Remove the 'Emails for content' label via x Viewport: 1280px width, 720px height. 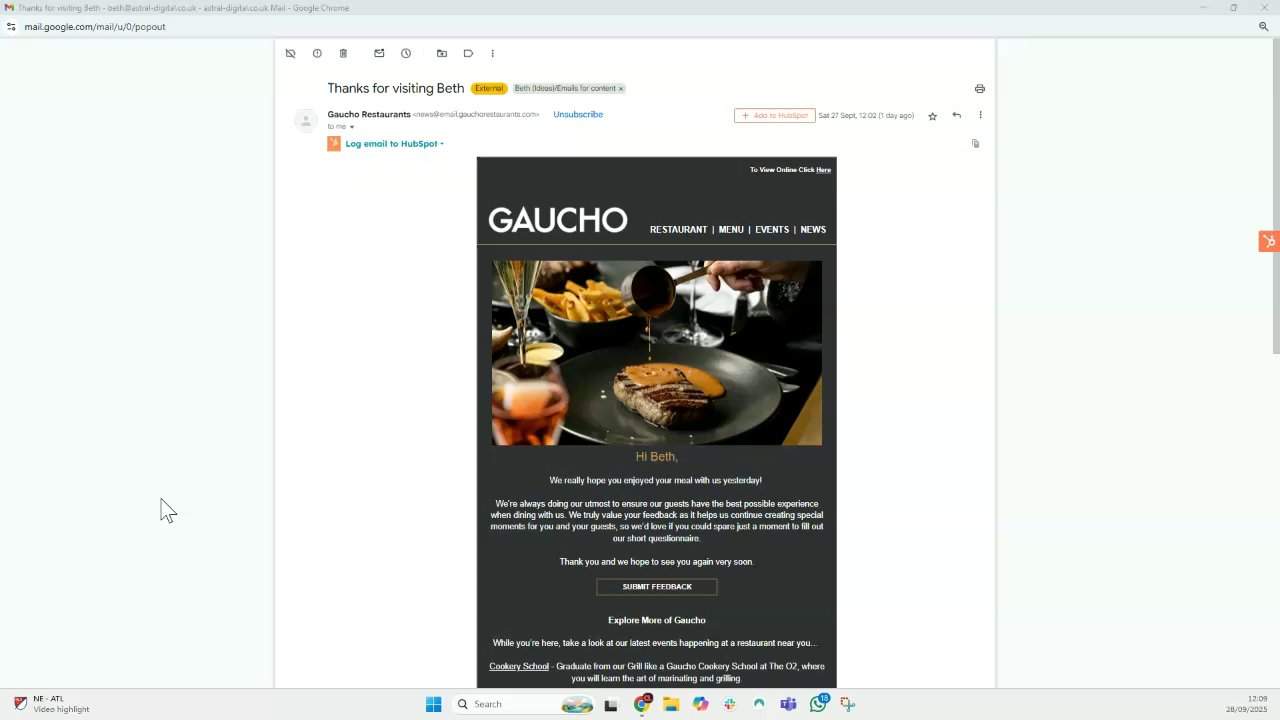pyautogui.click(x=620, y=88)
